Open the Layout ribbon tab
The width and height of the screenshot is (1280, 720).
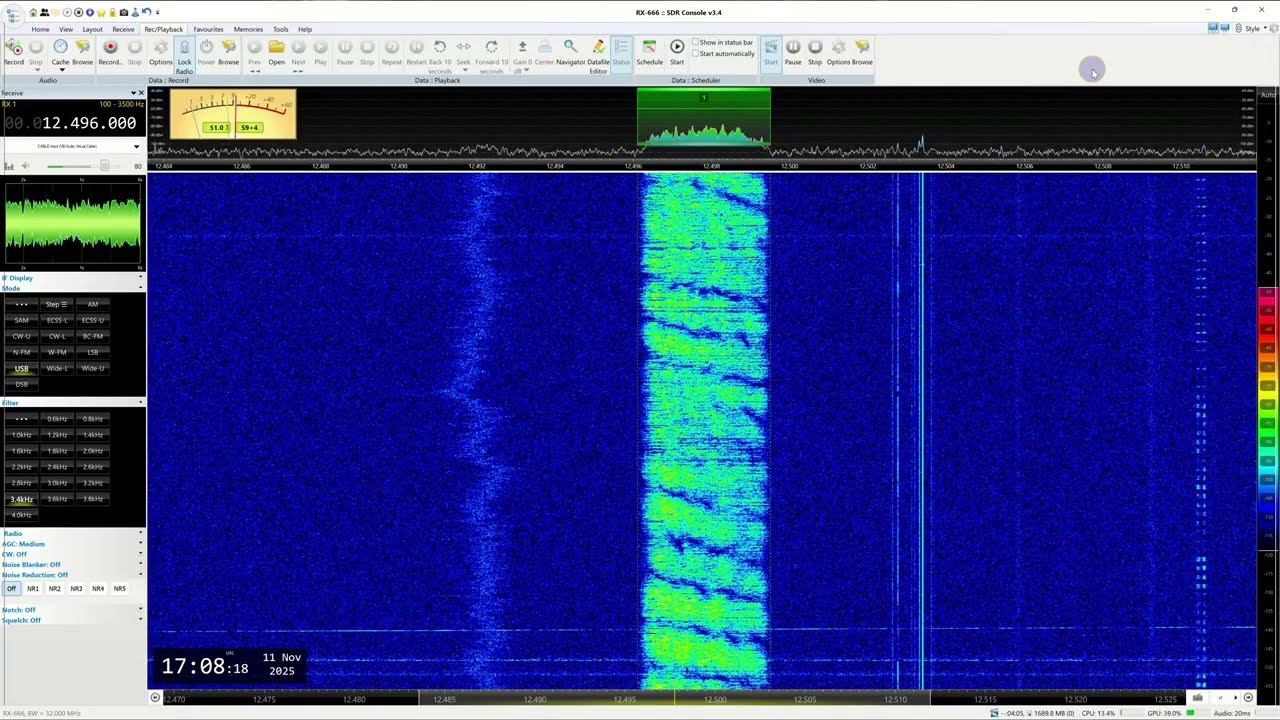pyautogui.click(x=92, y=29)
